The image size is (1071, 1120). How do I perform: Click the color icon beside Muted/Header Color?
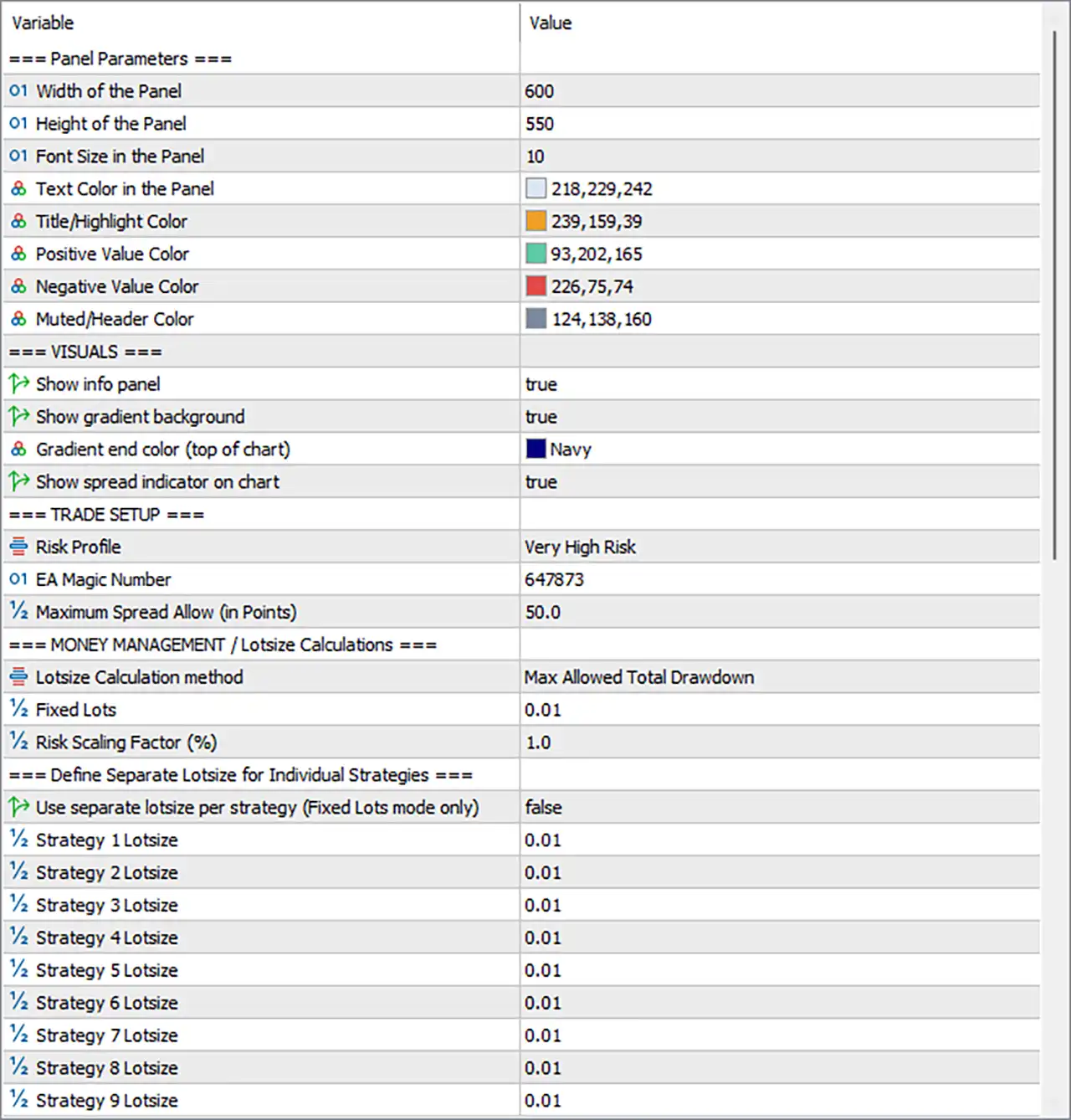coord(18,319)
